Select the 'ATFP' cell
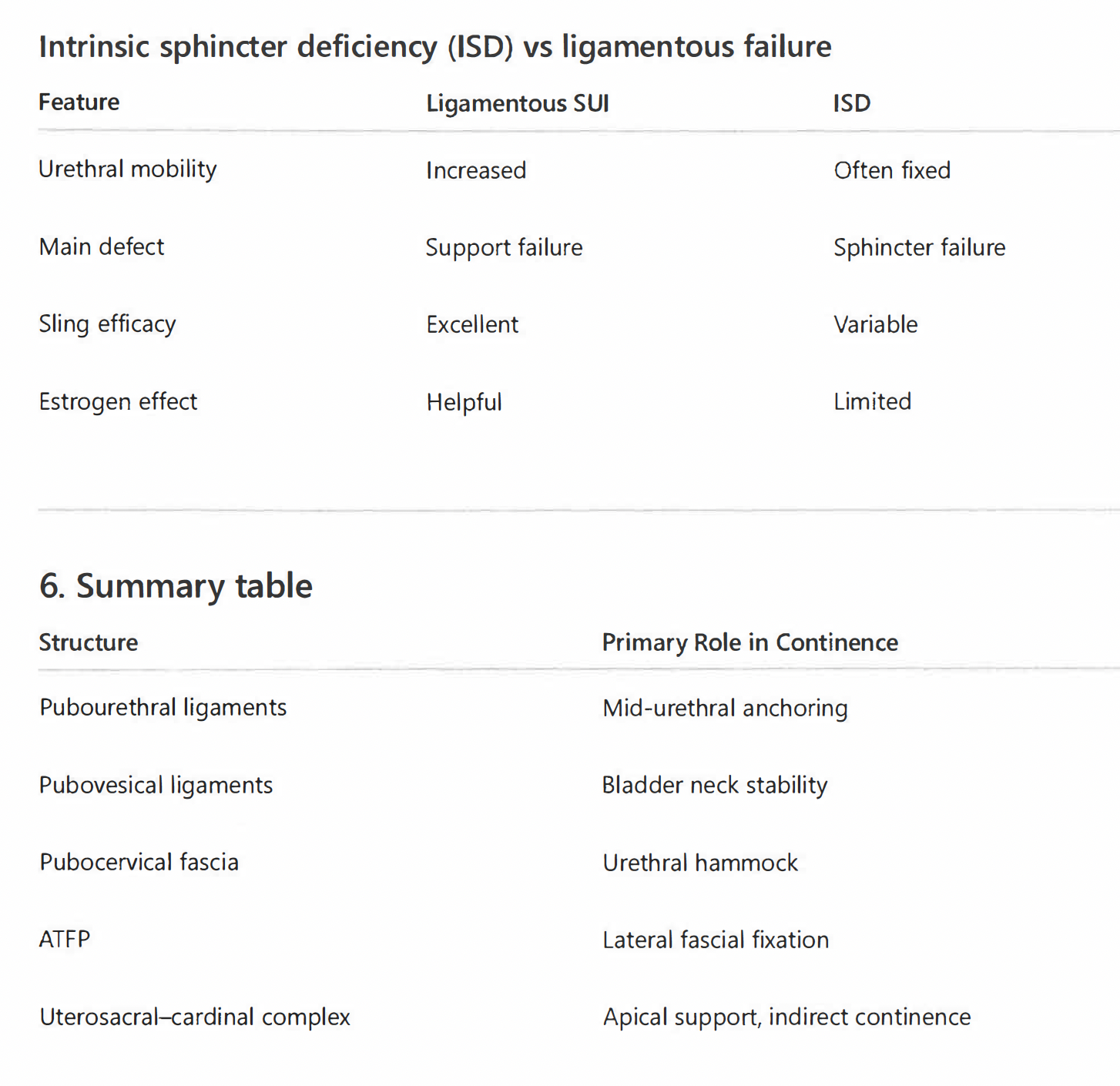The image size is (1120, 1086). [x=65, y=939]
